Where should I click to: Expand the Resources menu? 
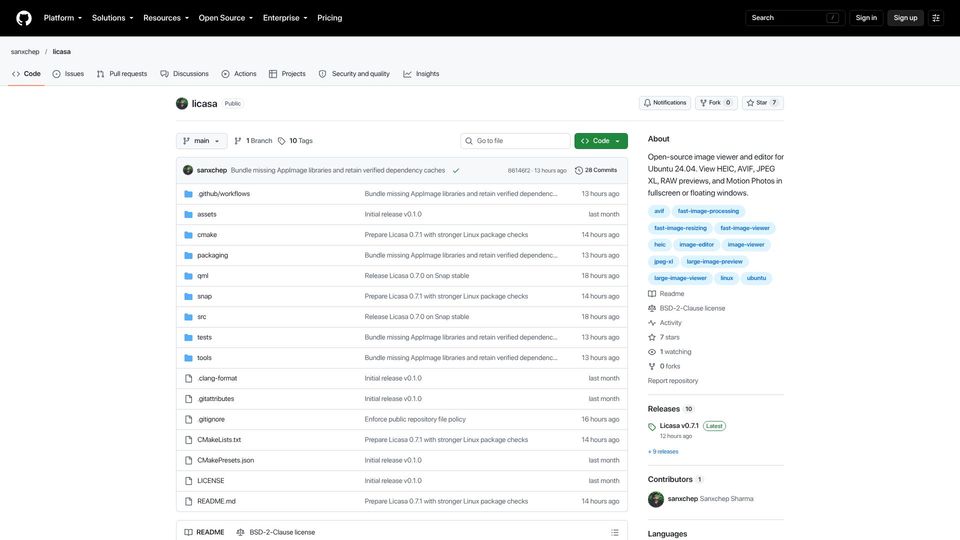166,18
